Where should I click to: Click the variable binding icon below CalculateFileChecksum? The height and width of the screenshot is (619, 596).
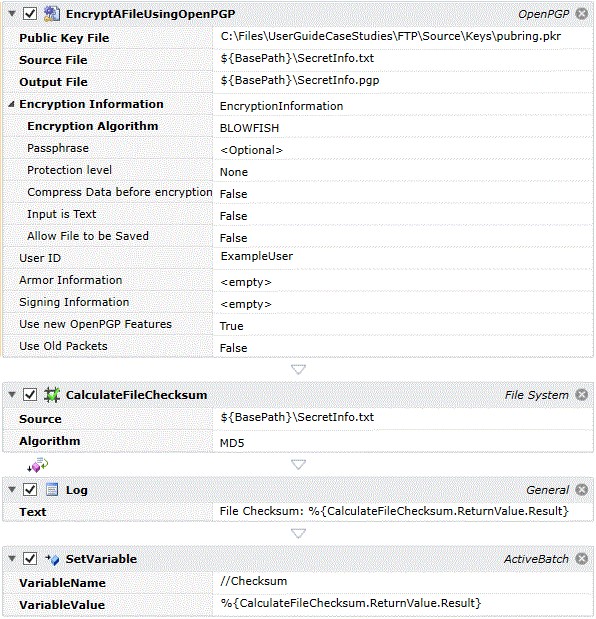(x=37, y=465)
